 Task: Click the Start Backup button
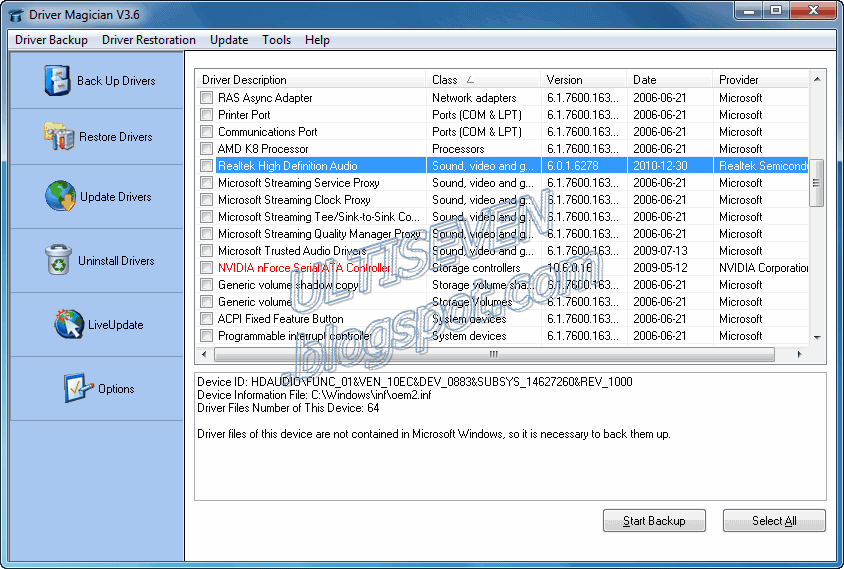coord(654,521)
